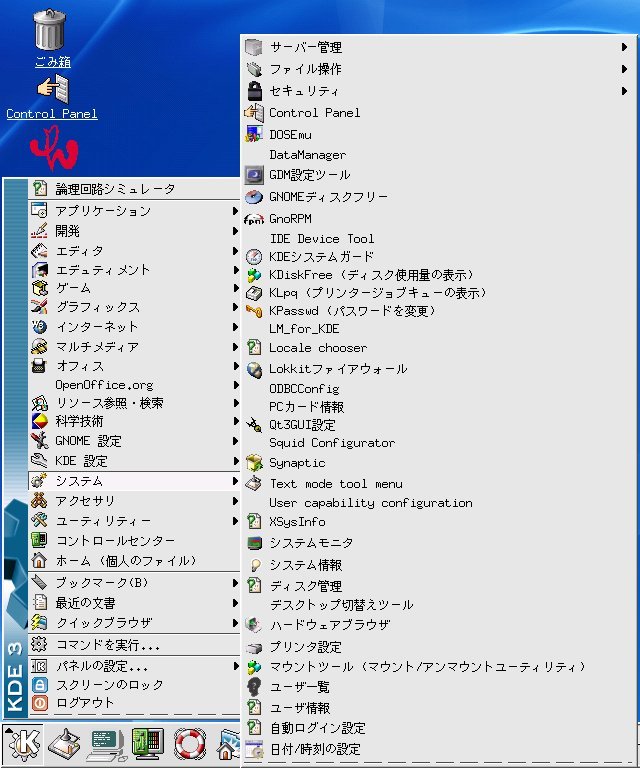Open Control Panel in System submenu
The width and height of the screenshot is (640, 768).
click(439, 113)
